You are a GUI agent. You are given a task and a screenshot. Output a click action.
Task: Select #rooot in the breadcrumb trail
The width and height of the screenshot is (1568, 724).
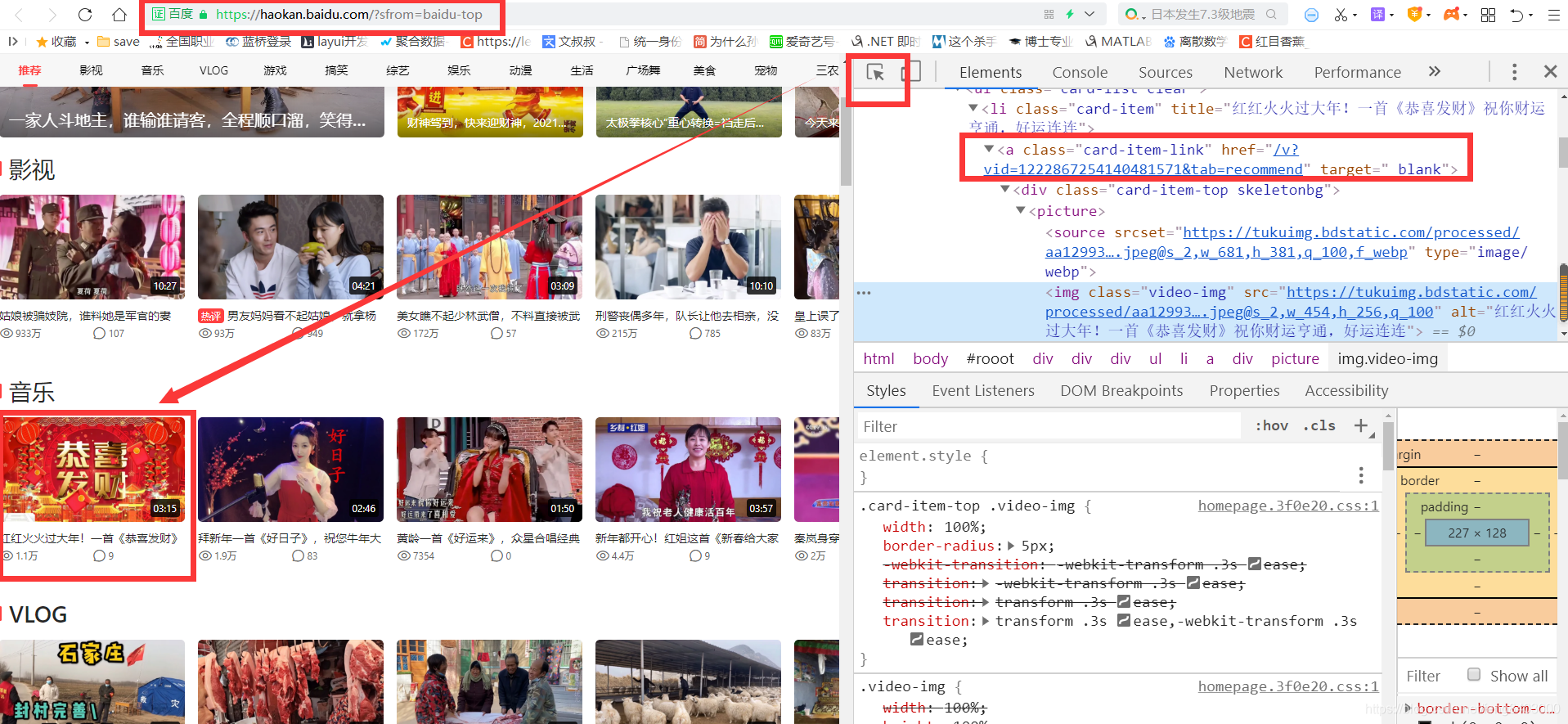(990, 358)
